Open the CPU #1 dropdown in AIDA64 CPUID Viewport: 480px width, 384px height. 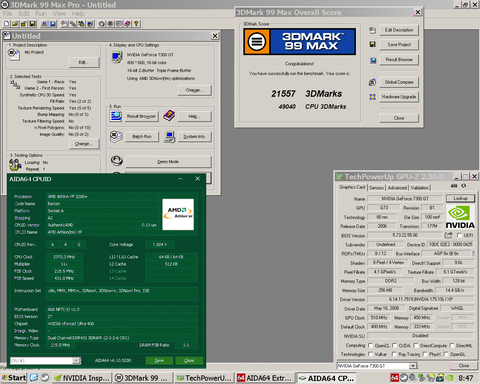point(76,361)
